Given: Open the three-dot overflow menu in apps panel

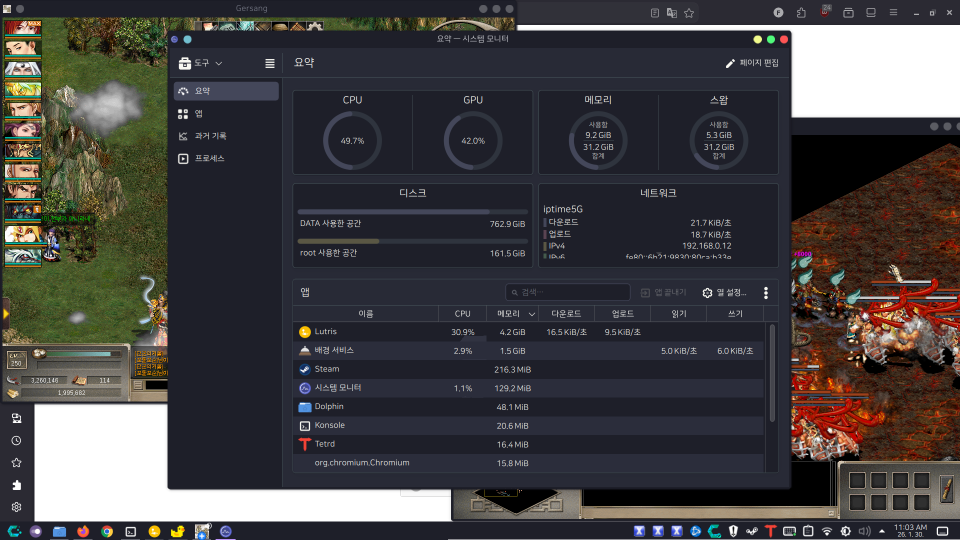Looking at the screenshot, I should [x=766, y=293].
